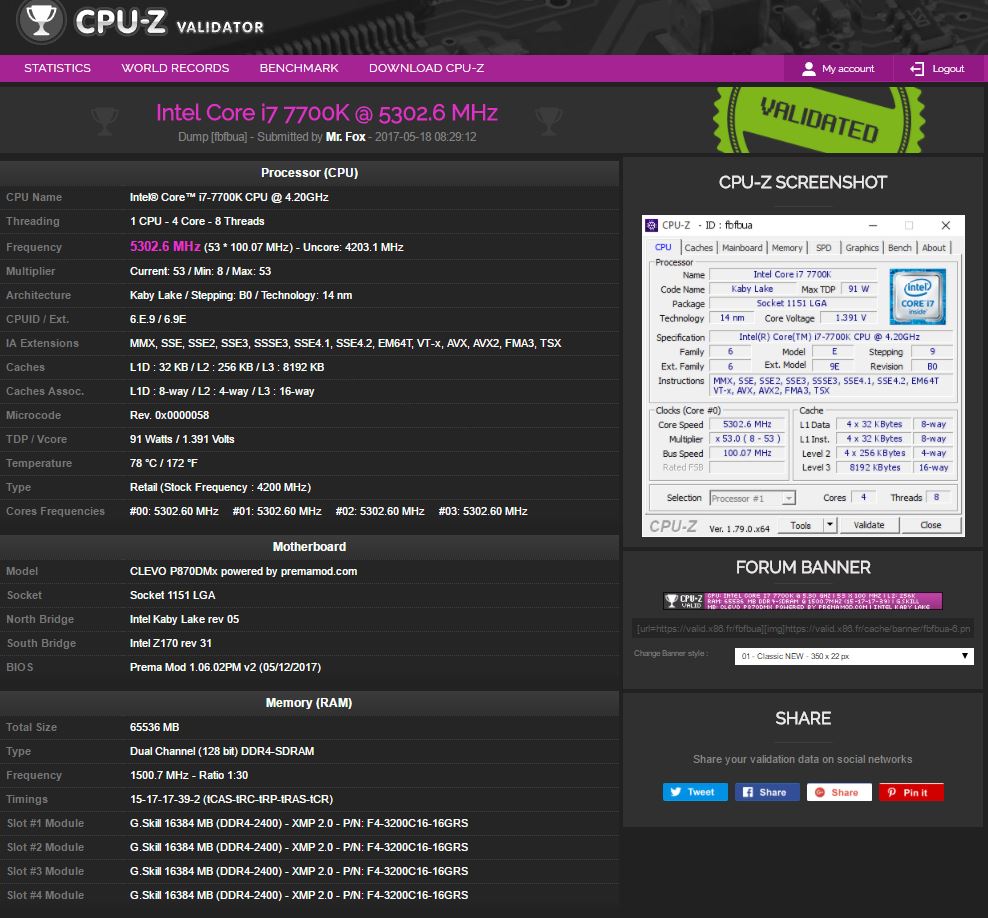The image size is (988, 918).
Task: Click the Intel Core i7 badge image
Action: point(917,296)
